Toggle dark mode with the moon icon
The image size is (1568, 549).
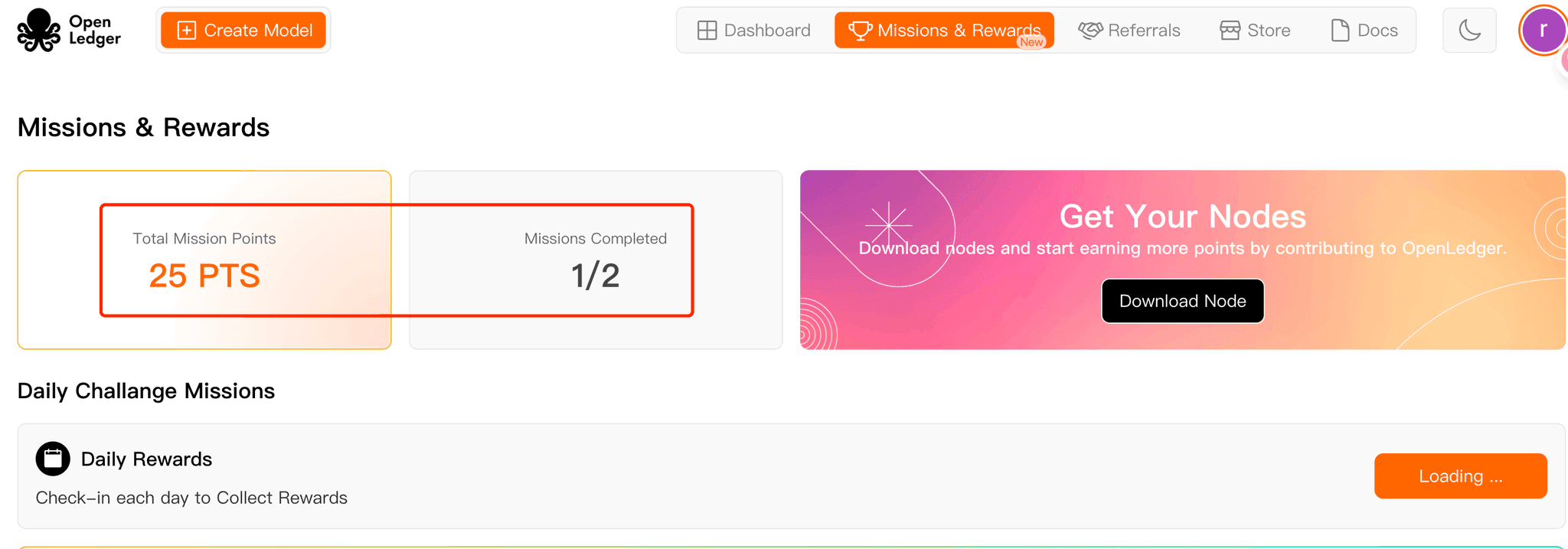click(1469, 31)
